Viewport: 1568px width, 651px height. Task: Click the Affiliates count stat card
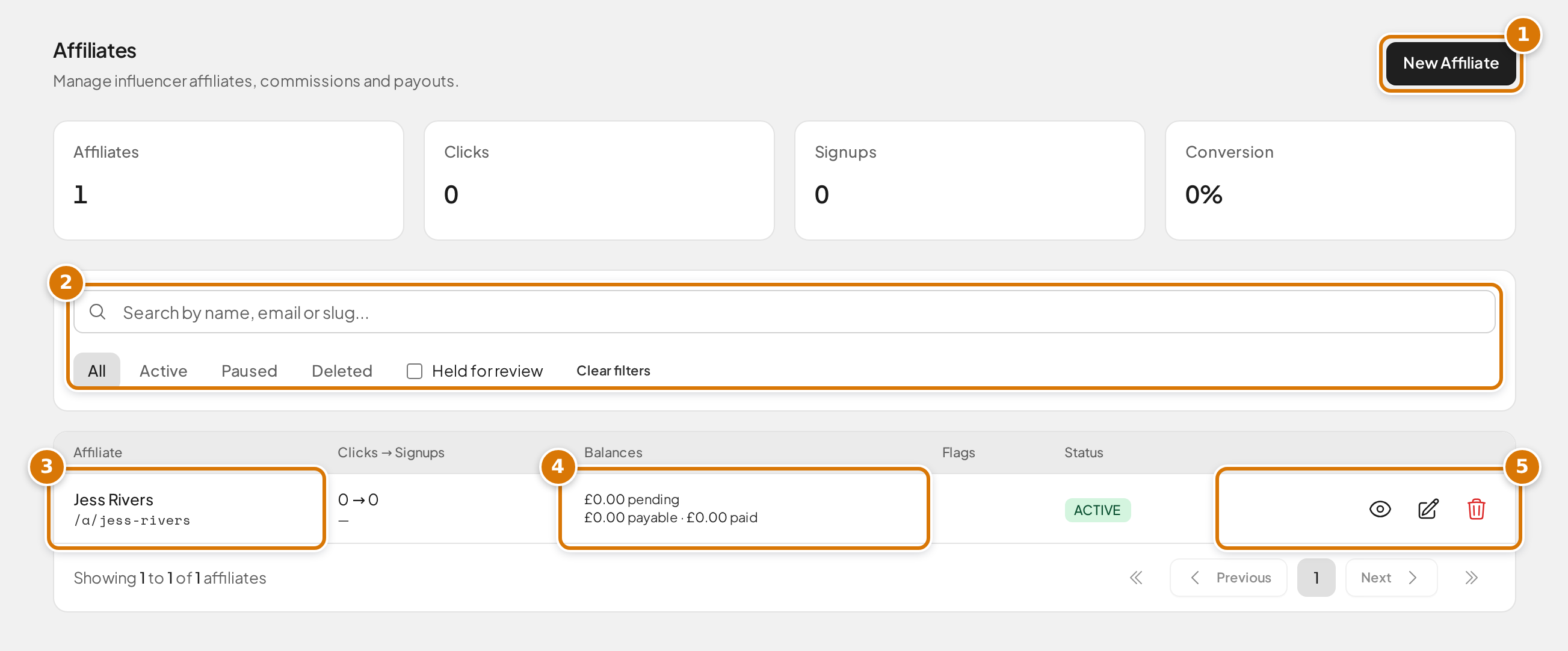(x=228, y=180)
